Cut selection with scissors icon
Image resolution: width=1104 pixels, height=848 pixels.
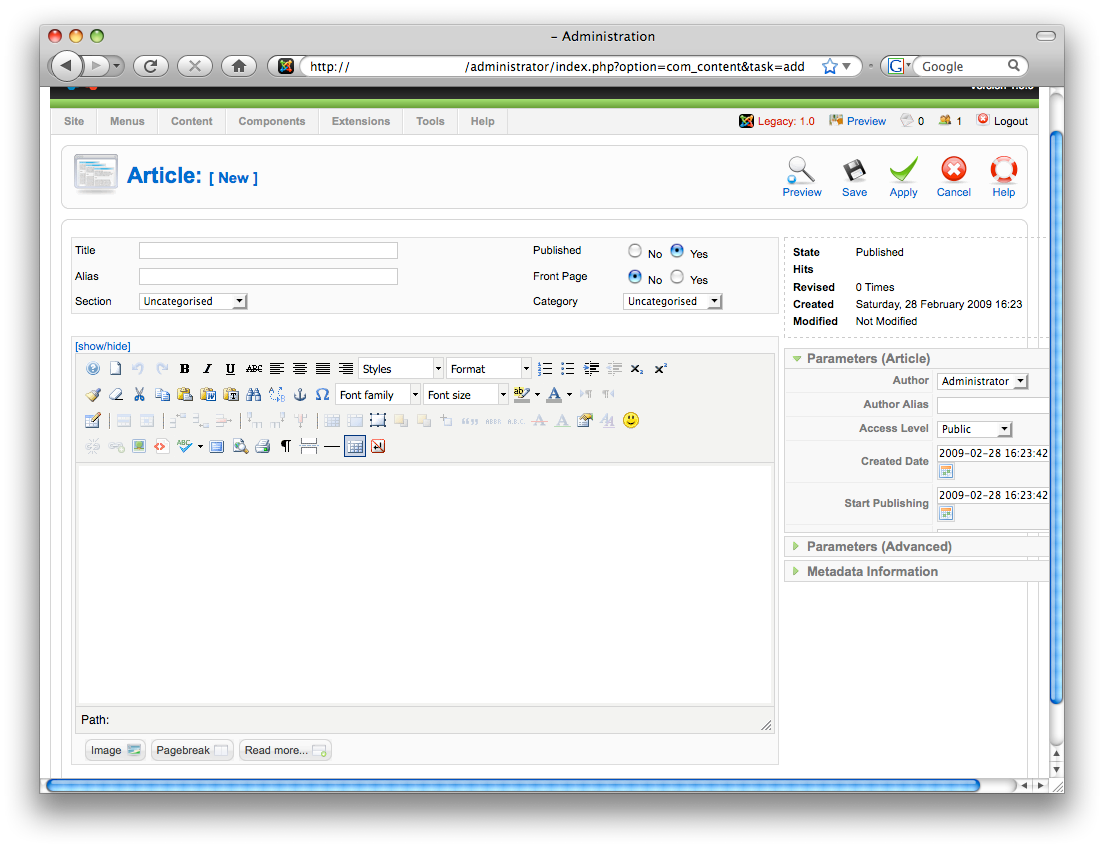(139, 394)
